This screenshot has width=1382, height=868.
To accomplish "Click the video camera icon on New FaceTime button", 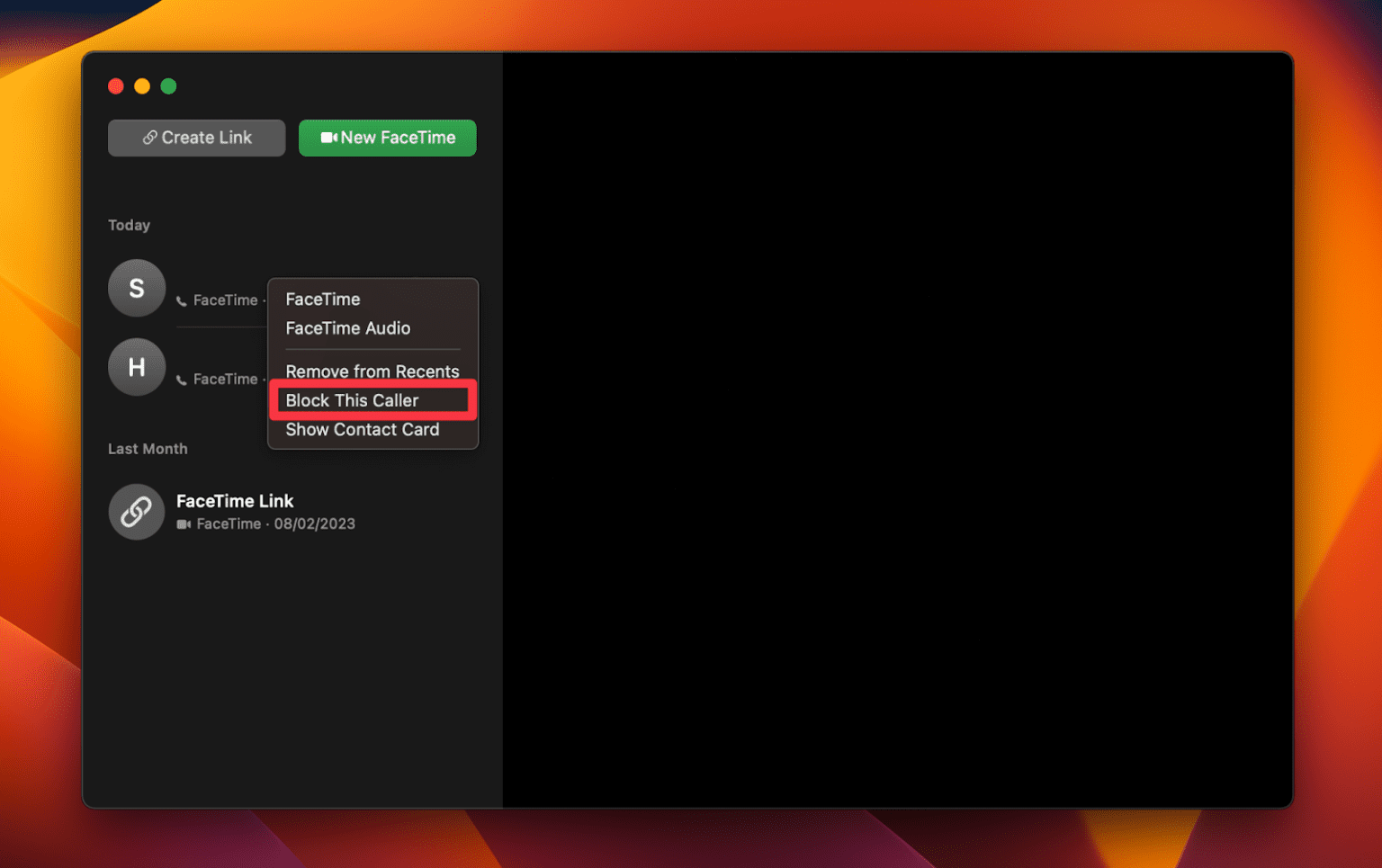I will coord(329,138).
